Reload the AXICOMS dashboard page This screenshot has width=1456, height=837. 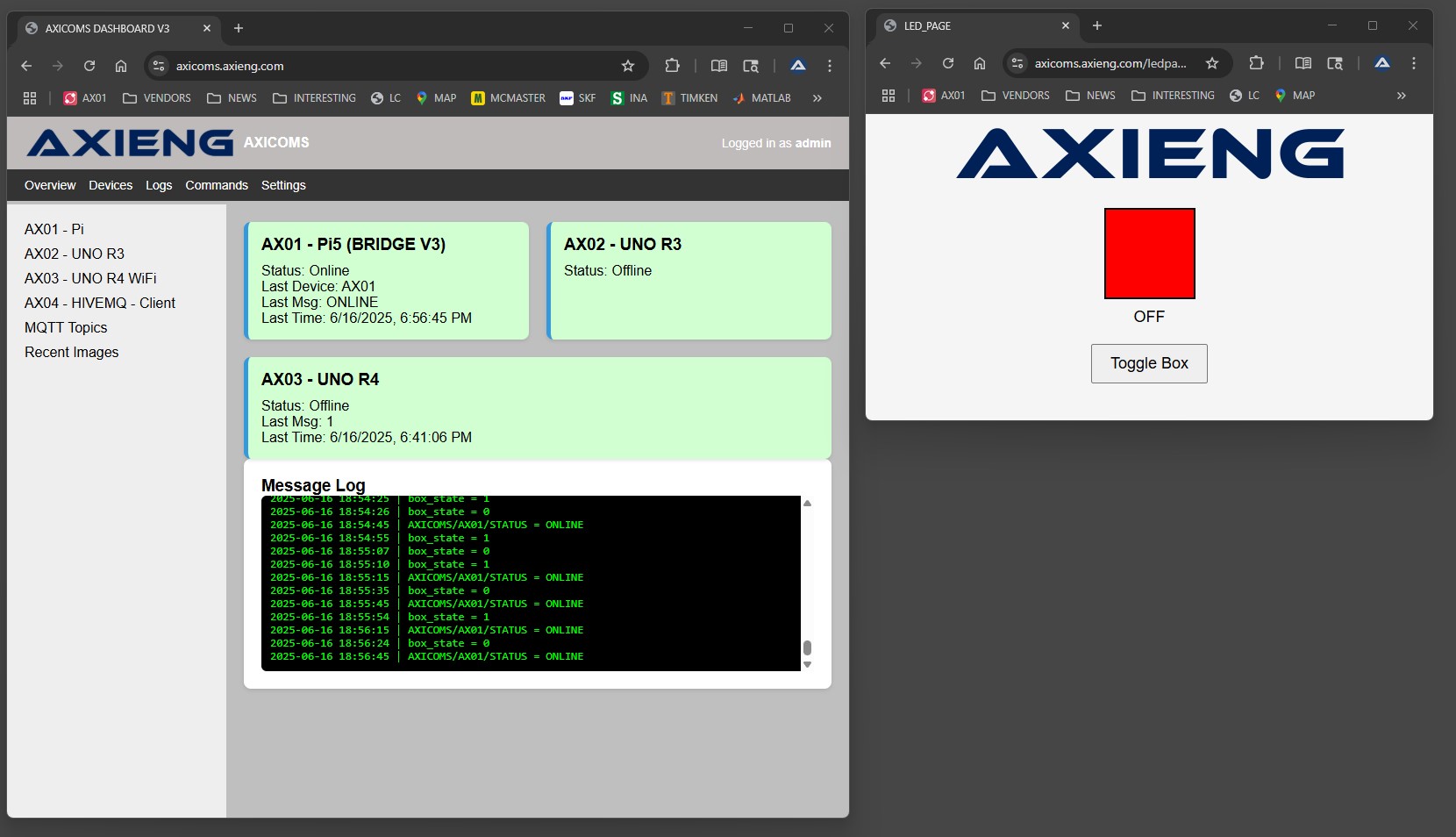pos(89,66)
